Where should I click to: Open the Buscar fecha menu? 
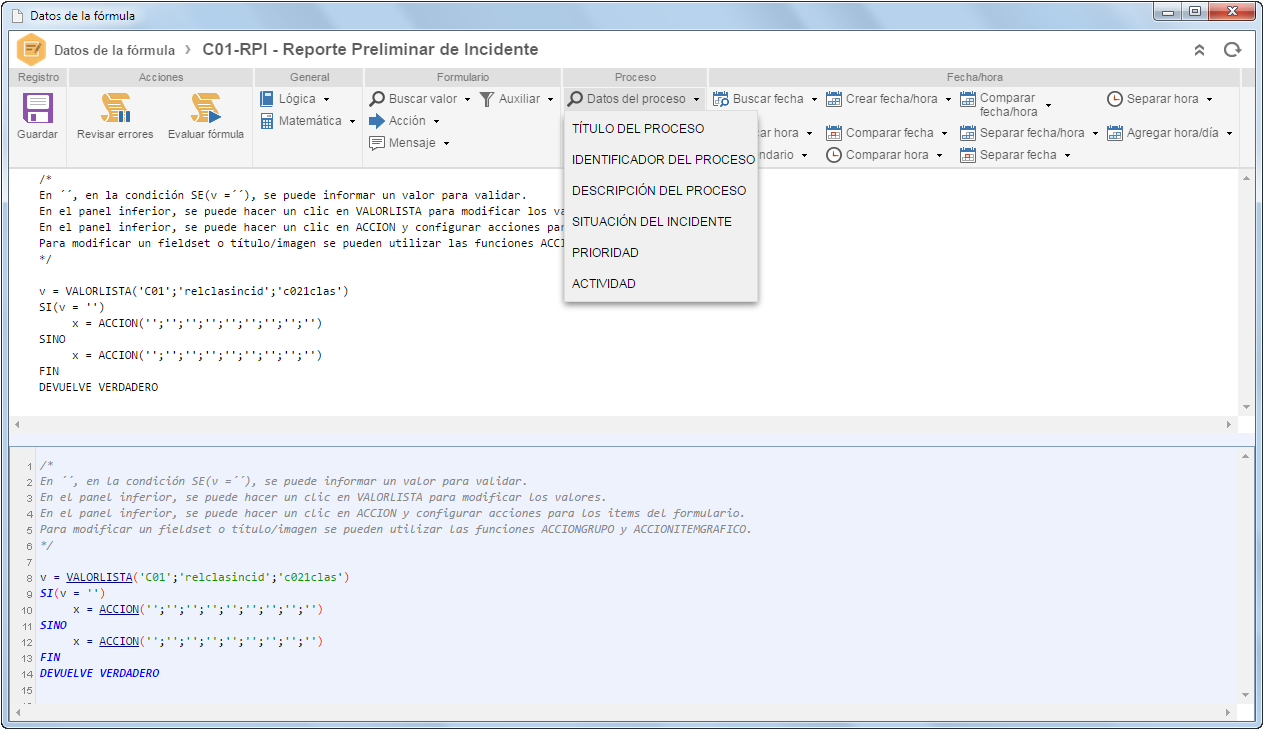tap(765, 99)
